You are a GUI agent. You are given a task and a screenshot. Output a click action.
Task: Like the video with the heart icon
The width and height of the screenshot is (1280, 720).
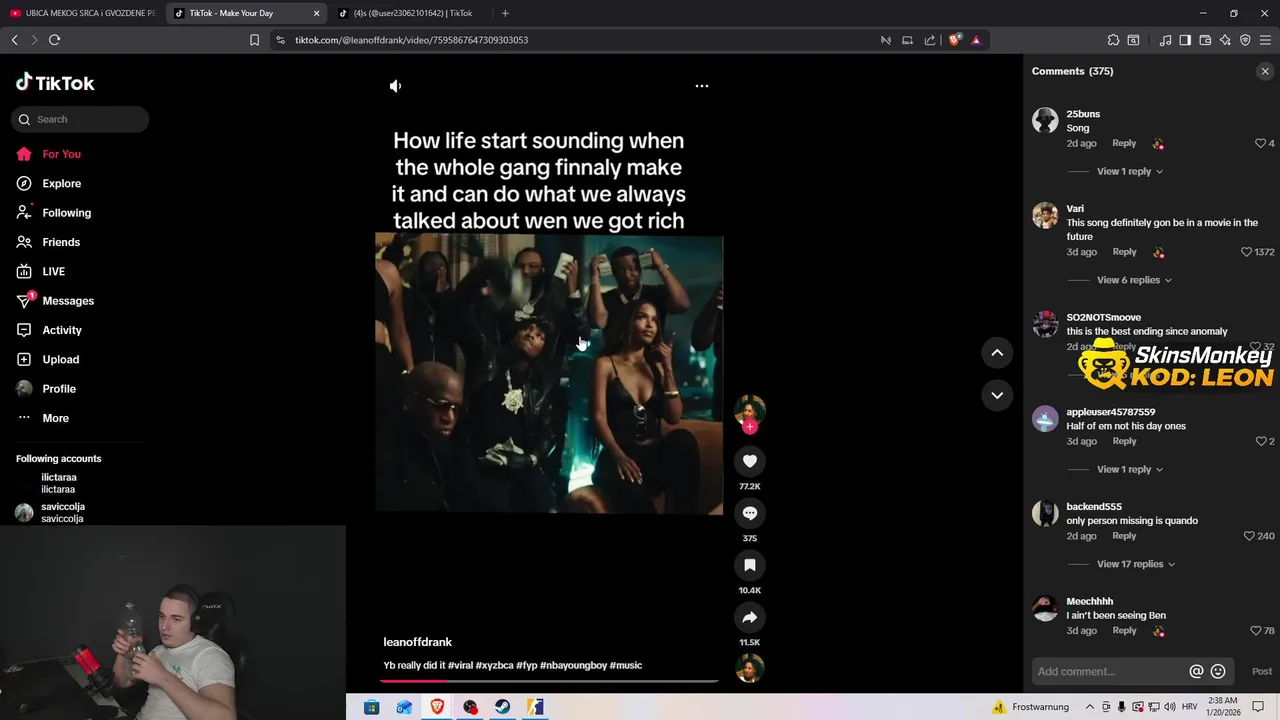(750, 461)
